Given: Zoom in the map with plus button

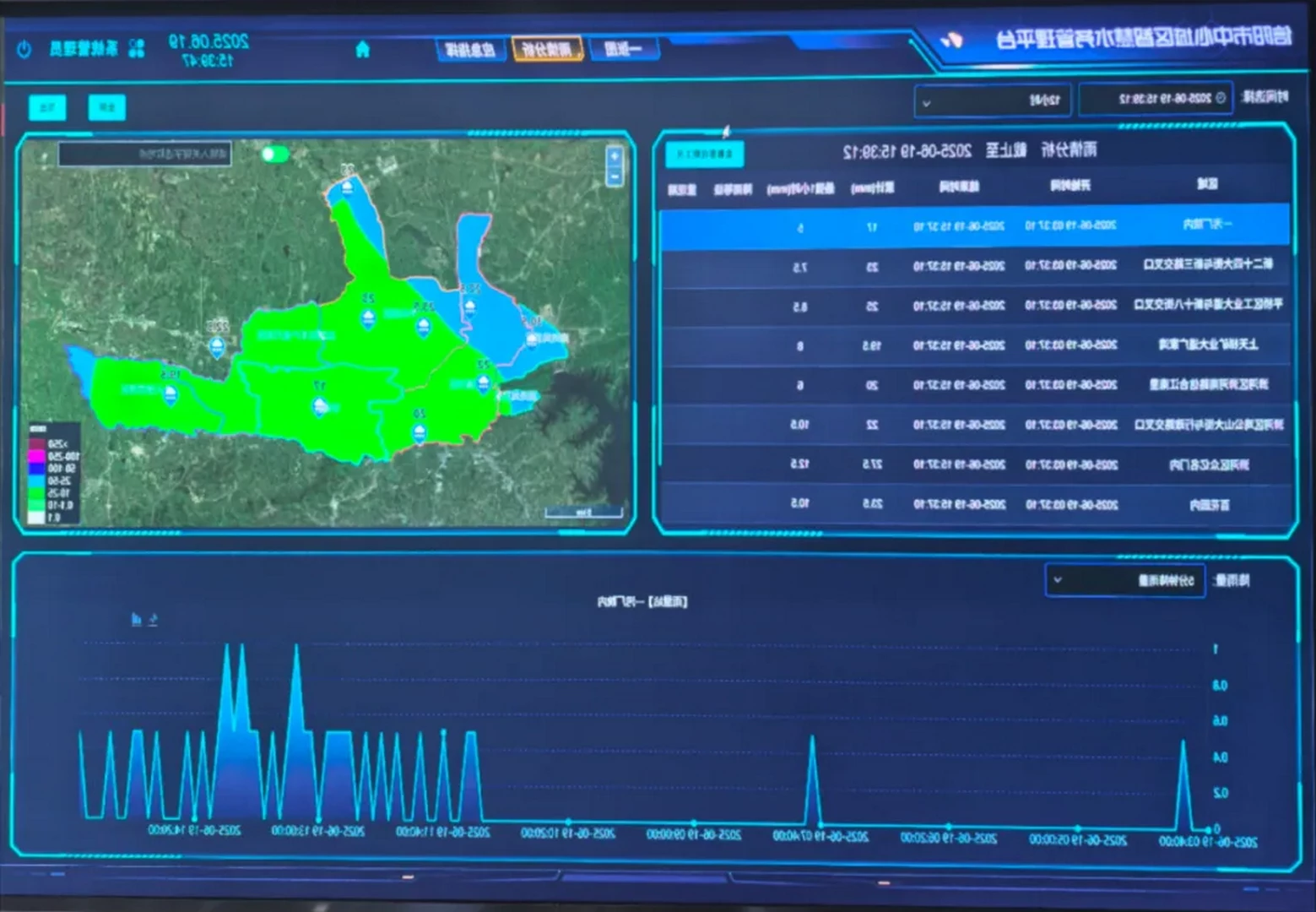Looking at the screenshot, I should tap(615, 156).
